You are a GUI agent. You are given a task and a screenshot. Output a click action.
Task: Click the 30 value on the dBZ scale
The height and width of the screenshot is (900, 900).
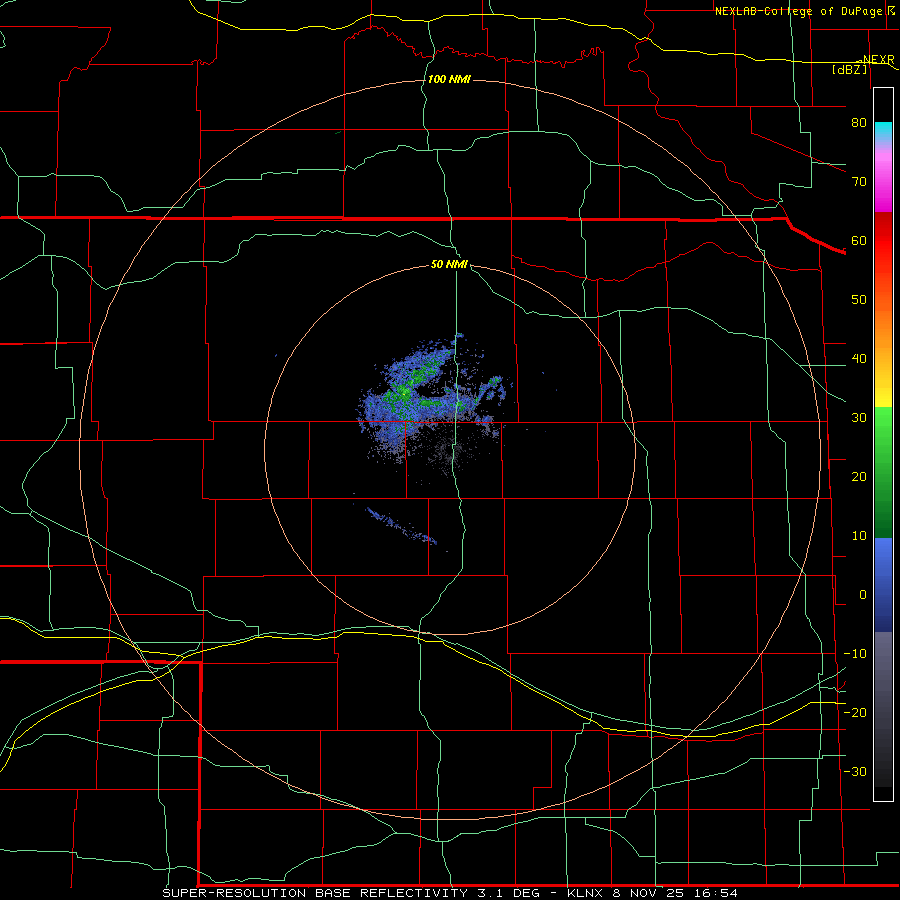[859, 418]
